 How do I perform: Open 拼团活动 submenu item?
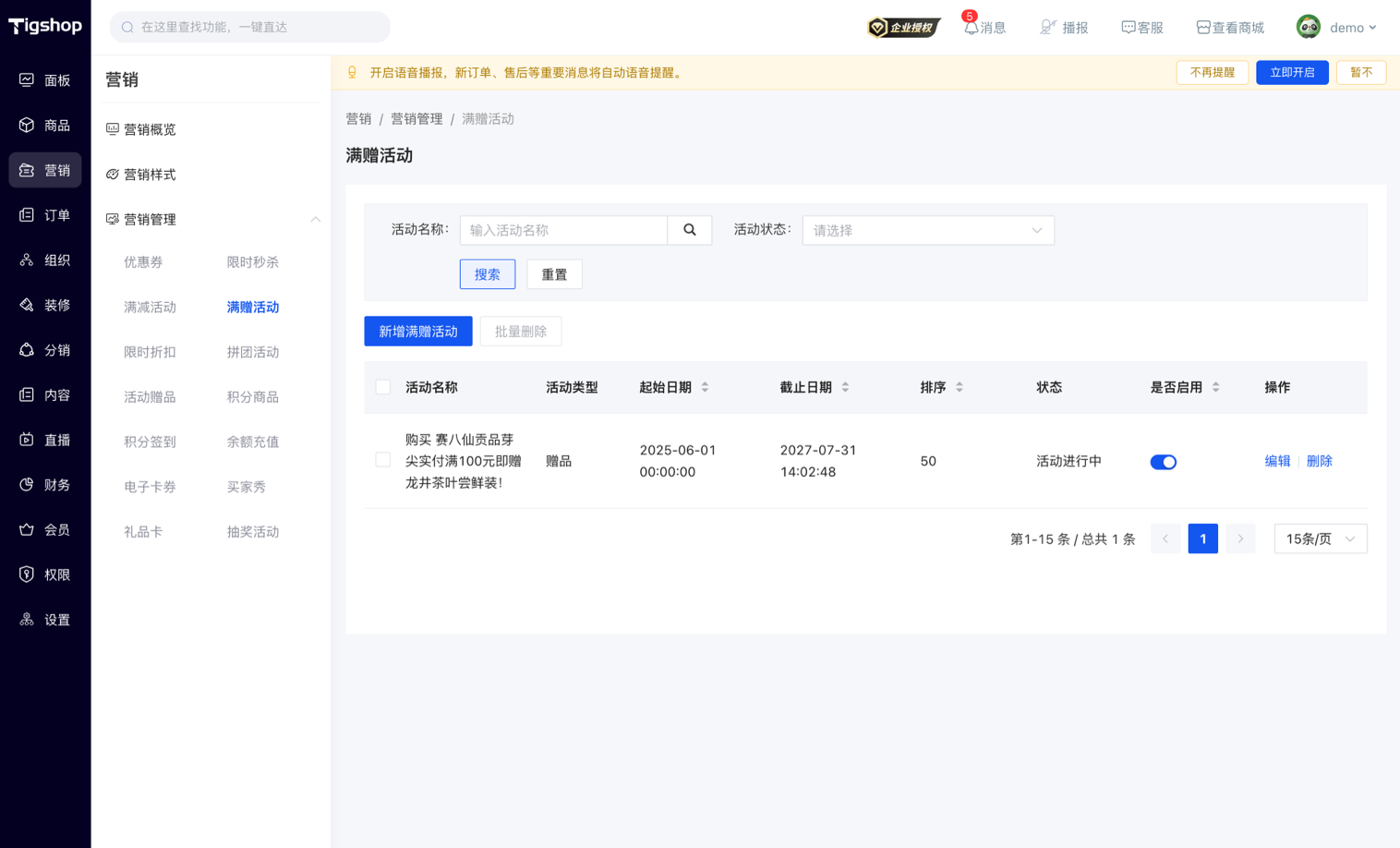tap(253, 352)
